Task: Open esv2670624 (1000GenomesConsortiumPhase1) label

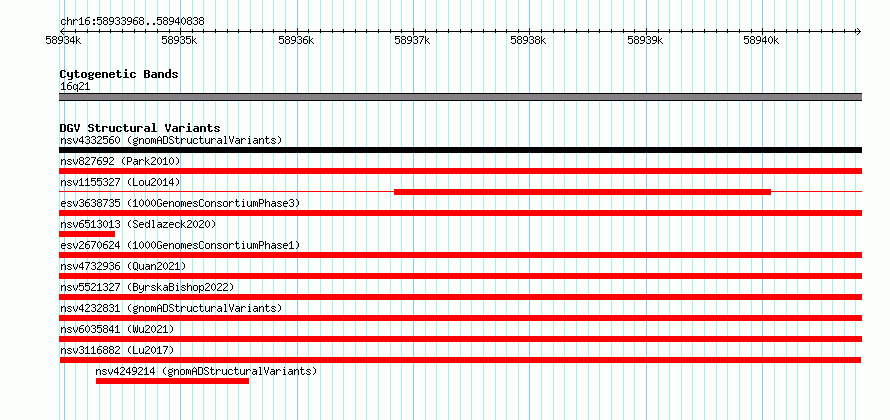Action: pos(180,245)
